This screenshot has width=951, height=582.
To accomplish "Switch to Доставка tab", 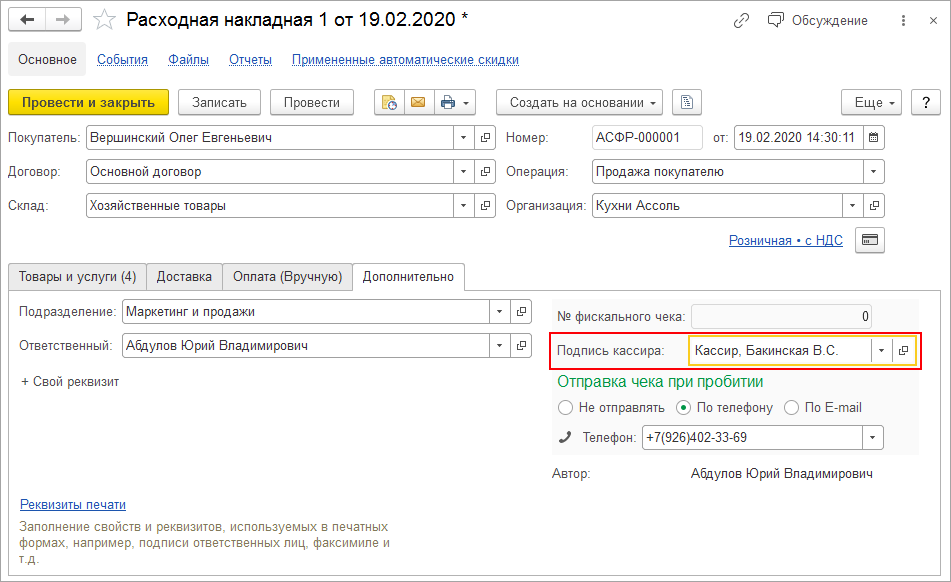I will [x=184, y=276].
